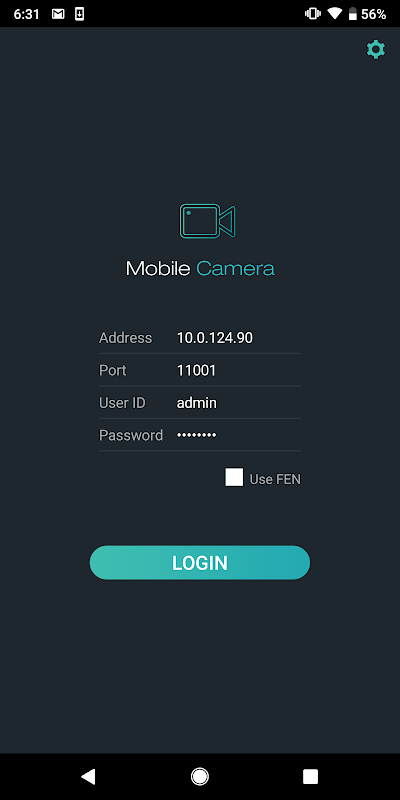The width and height of the screenshot is (400, 800).
Task: Tap the Android back navigation button
Action: click(x=88, y=777)
